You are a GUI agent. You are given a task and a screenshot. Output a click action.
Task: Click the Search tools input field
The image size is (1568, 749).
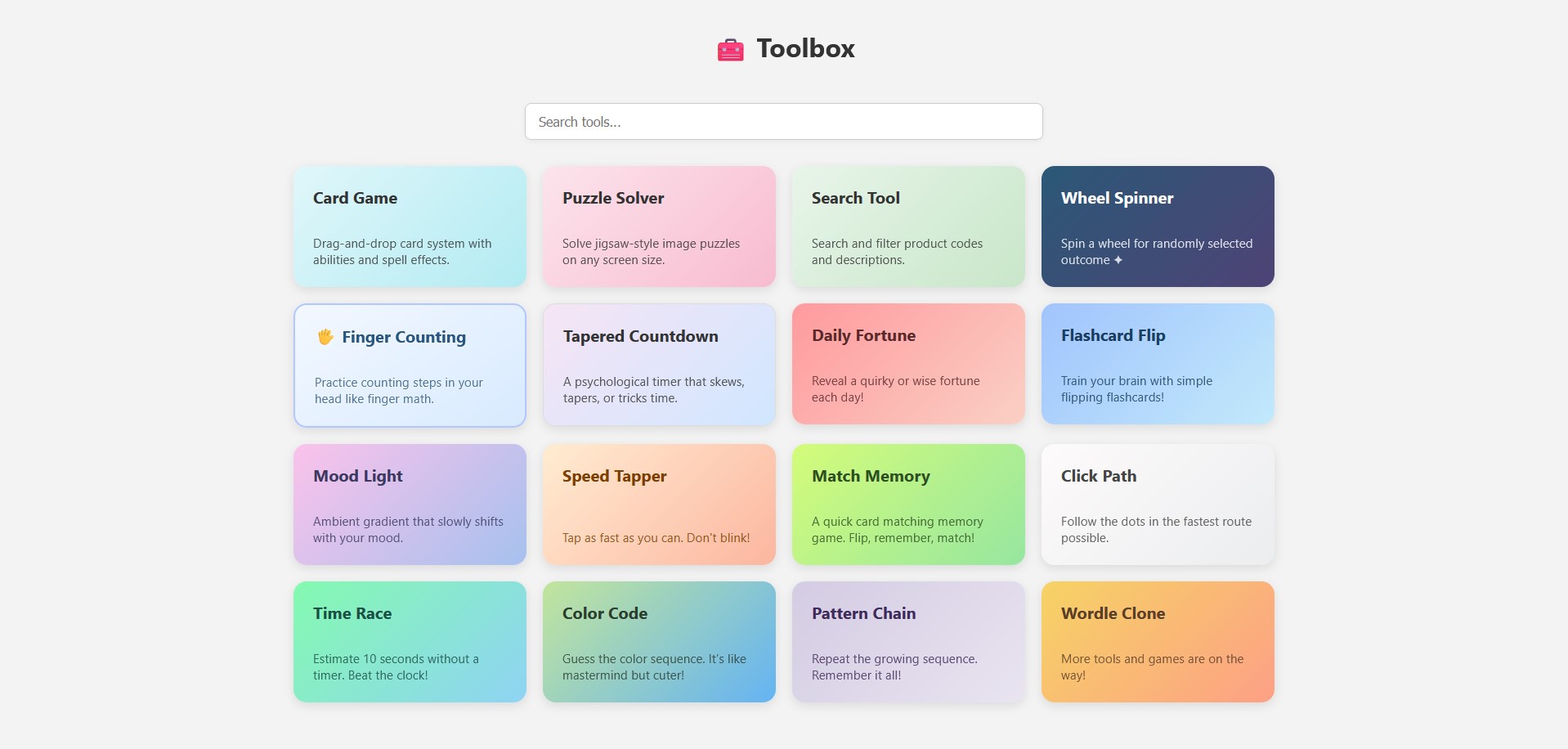(x=783, y=121)
